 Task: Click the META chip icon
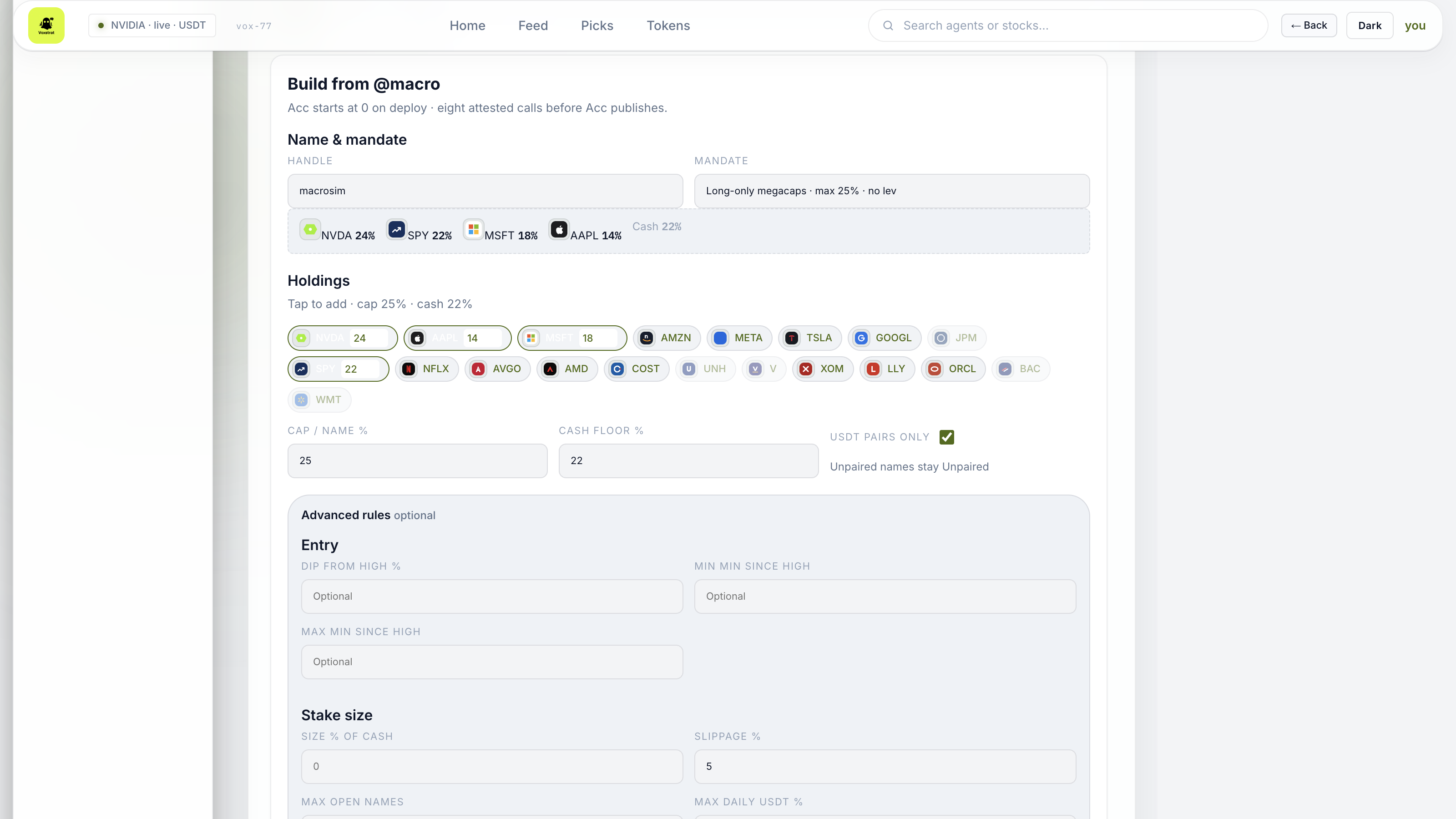pos(720,338)
